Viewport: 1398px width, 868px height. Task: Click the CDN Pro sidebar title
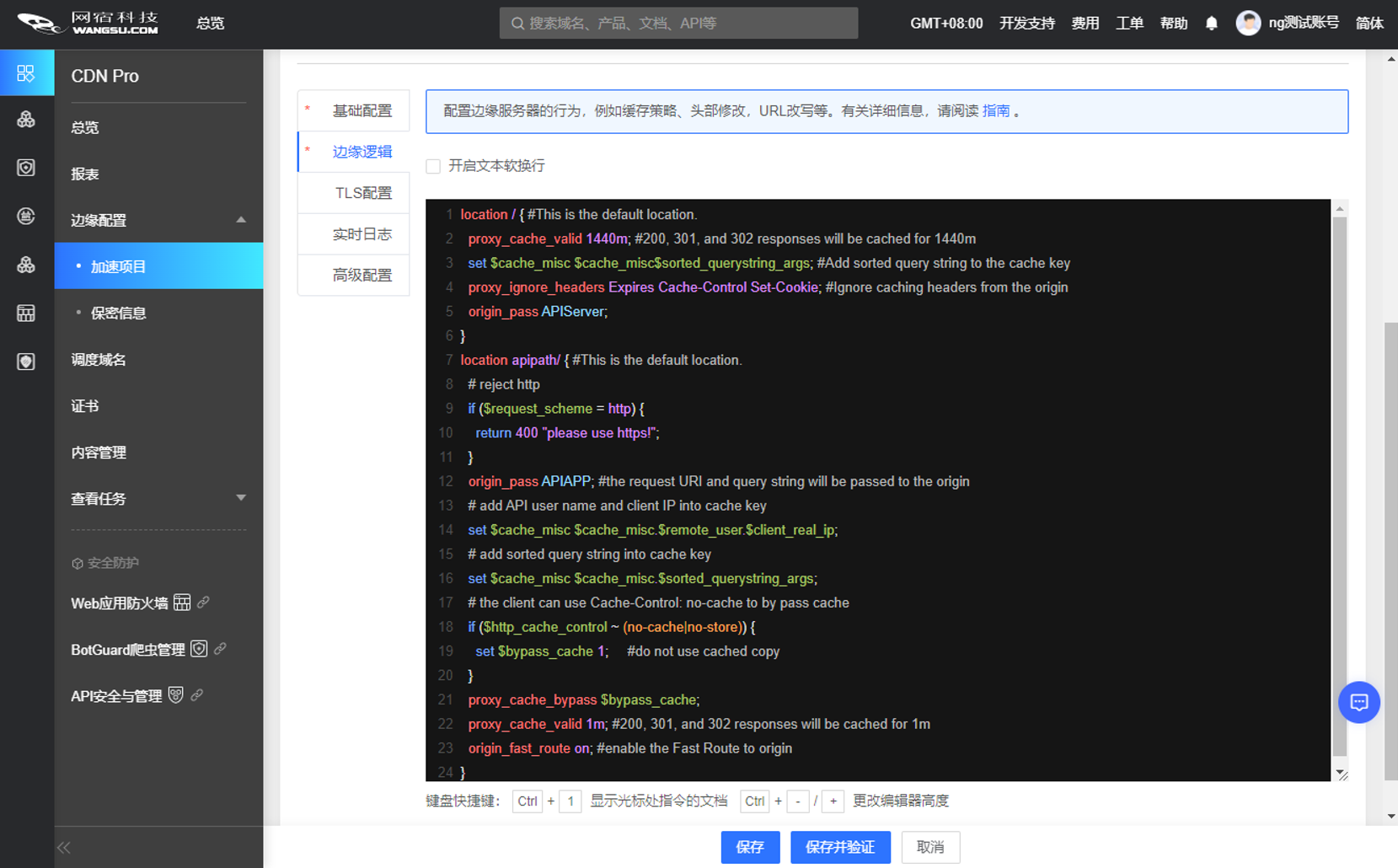click(104, 76)
